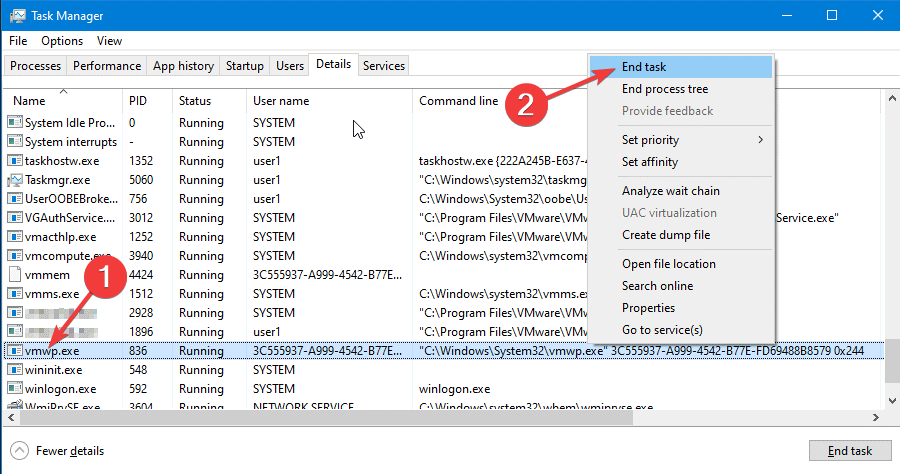The image size is (900, 474).
Task: Click the vertical scrollbar thumb
Action: 892,360
